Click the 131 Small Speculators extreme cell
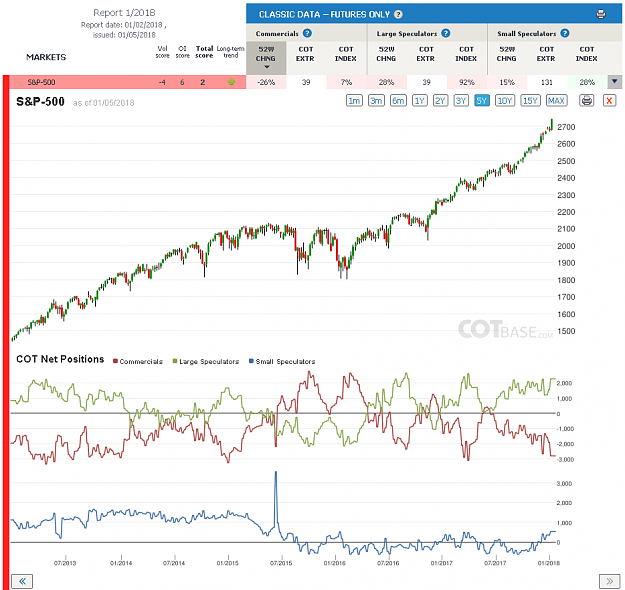625x590 pixels. [546, 82]
